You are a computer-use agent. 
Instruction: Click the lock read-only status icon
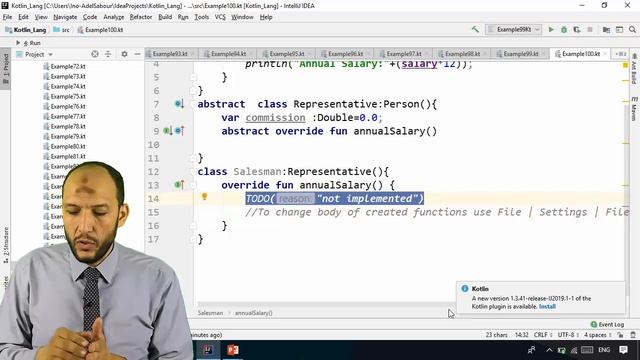tap(620, 335)
